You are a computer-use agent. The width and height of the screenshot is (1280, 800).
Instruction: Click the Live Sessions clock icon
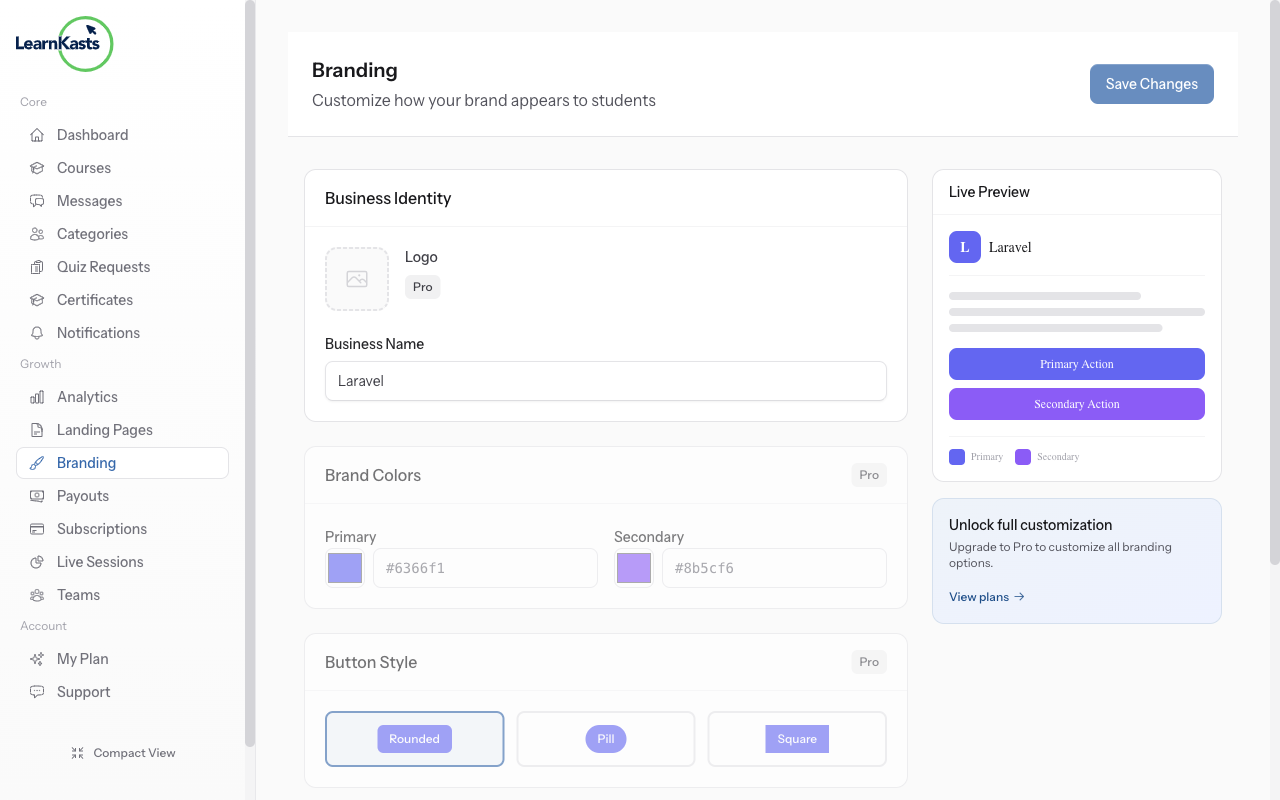click(37, 561)
